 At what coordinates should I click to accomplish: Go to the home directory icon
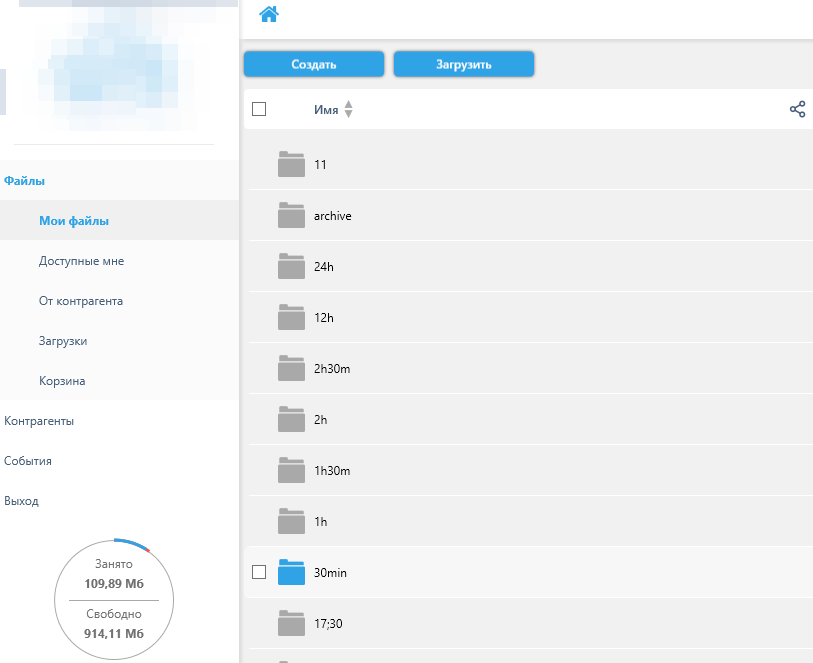pyautogui.click(x=269, y=14)
